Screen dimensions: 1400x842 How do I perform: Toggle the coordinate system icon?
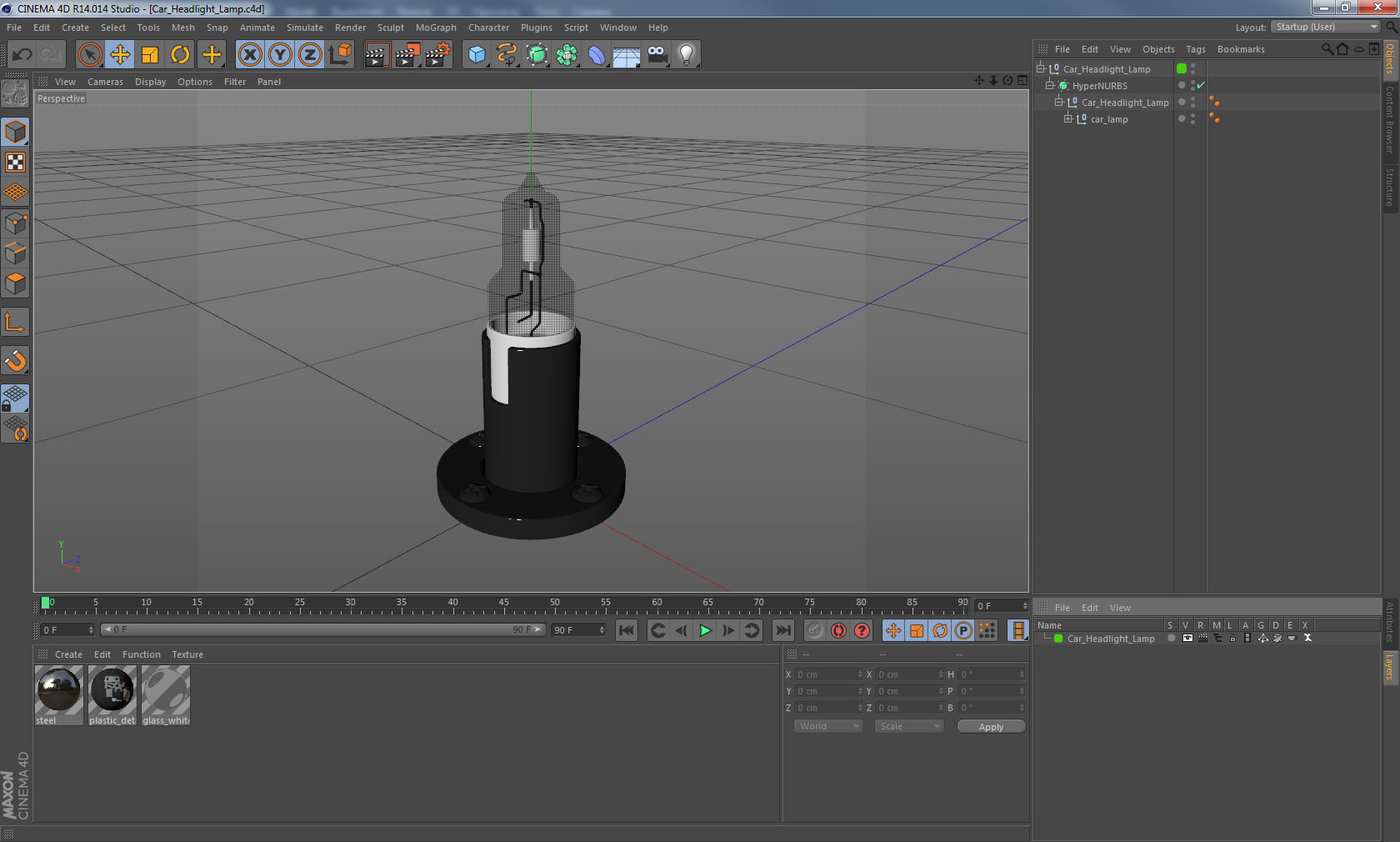[x=340, y=55]
